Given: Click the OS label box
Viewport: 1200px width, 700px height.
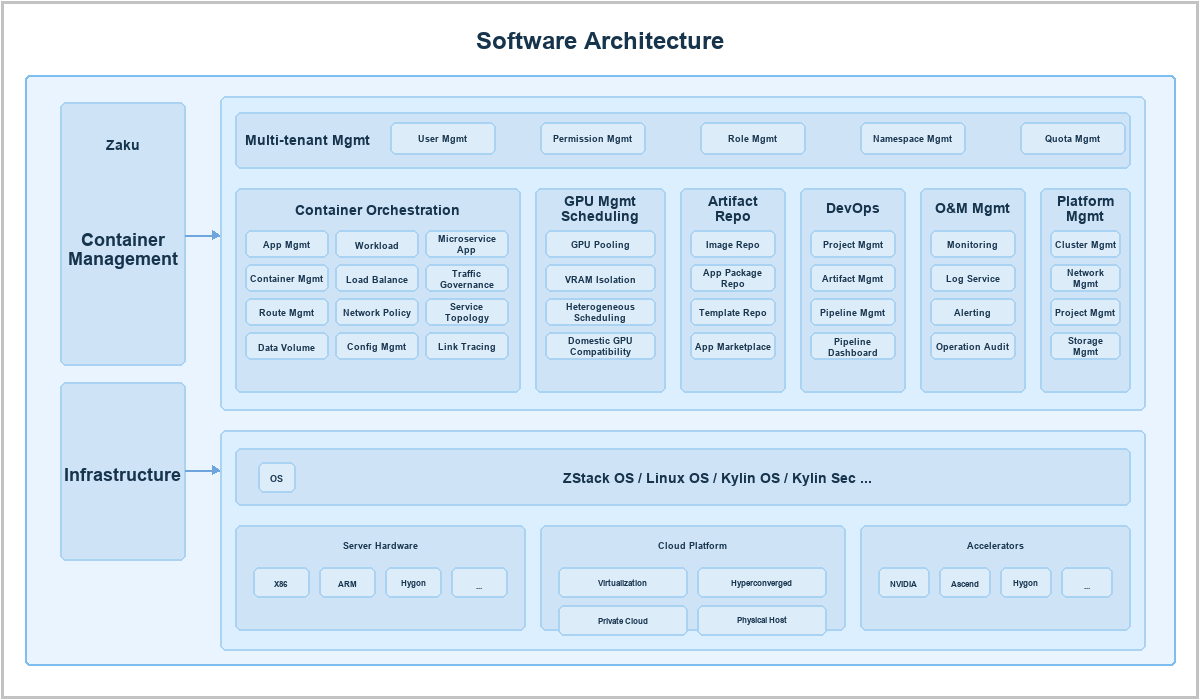Looking at the screenshot, I should click(277, 478).
